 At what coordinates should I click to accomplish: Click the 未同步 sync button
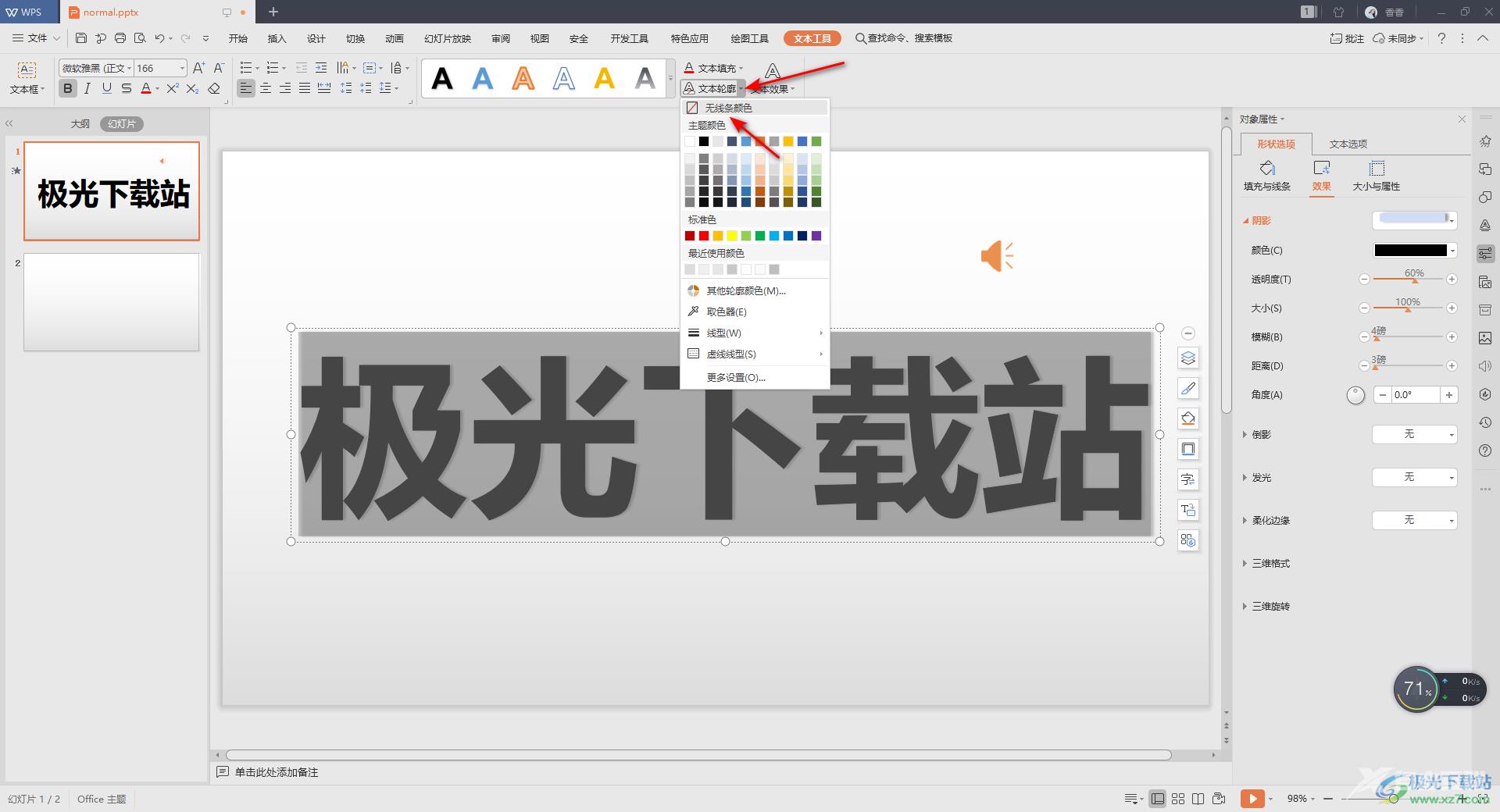1399,38
